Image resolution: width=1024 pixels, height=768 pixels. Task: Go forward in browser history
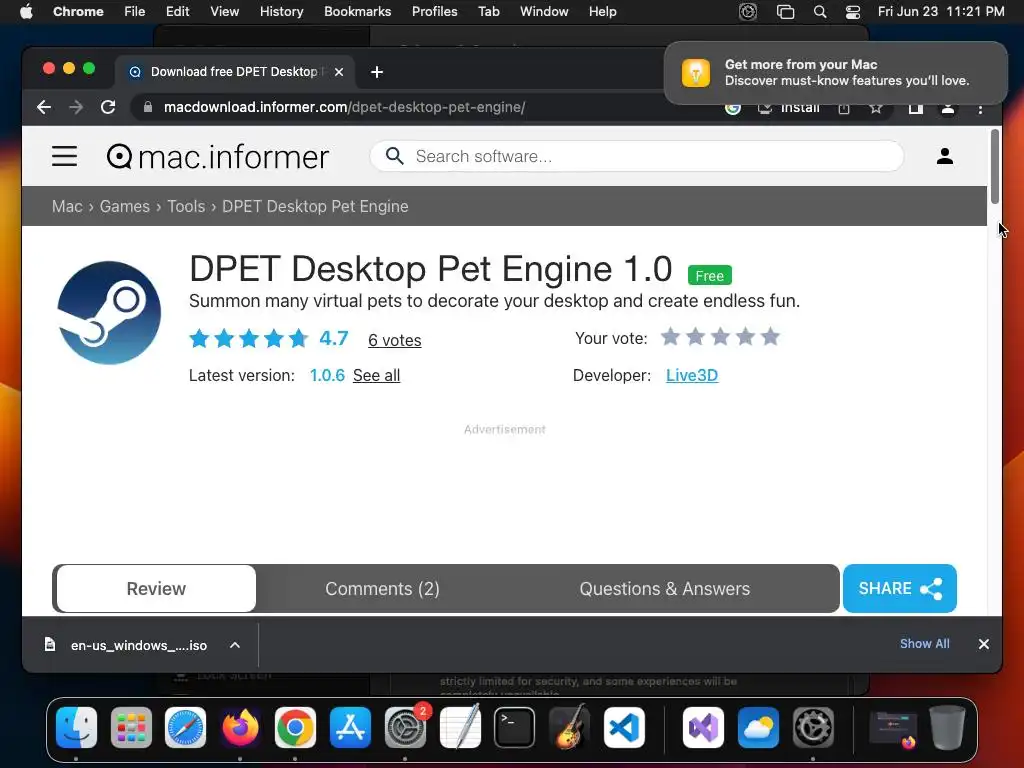76,107
